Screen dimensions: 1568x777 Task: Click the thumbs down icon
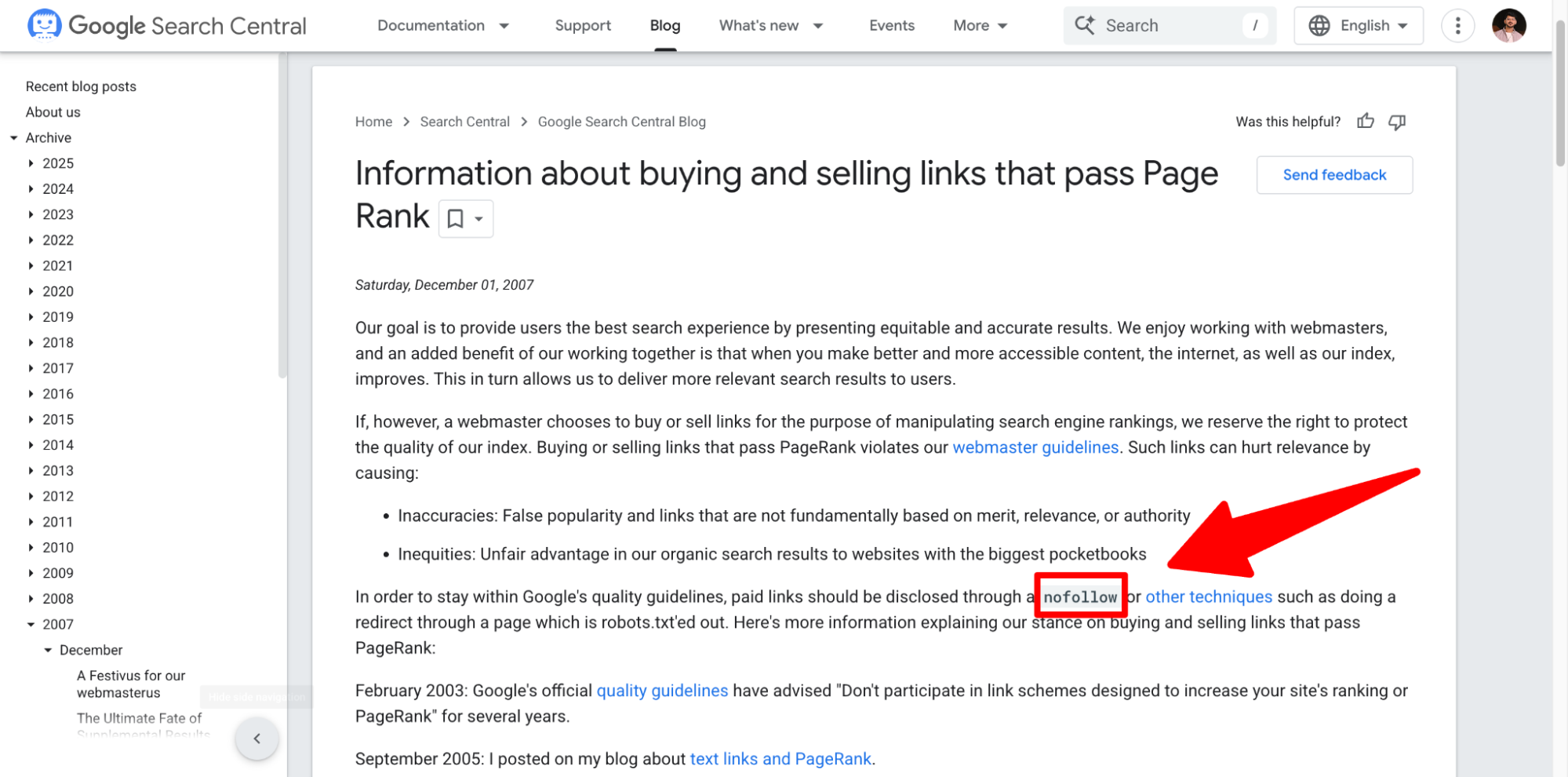pos(1397,122)
